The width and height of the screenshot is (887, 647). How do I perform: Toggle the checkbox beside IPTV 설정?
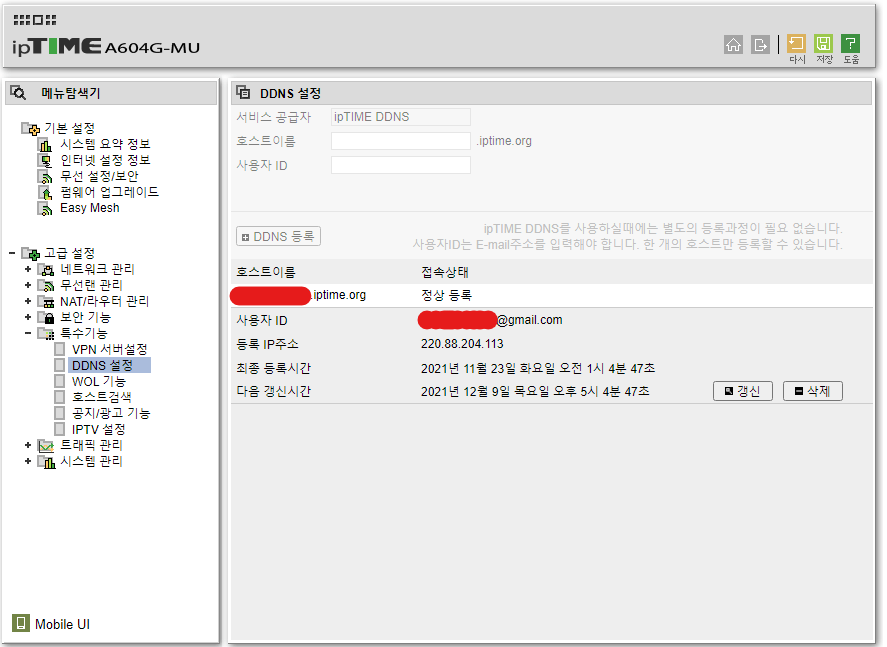tap(58, 427)
